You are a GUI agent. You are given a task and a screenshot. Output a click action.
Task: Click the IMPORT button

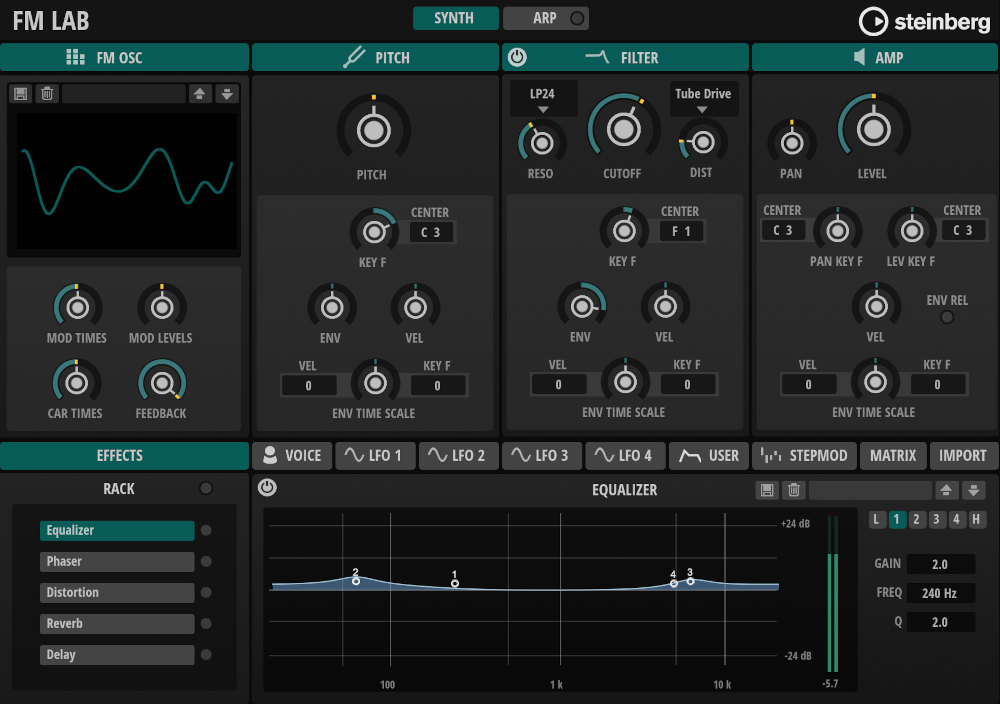pos(963,456)
